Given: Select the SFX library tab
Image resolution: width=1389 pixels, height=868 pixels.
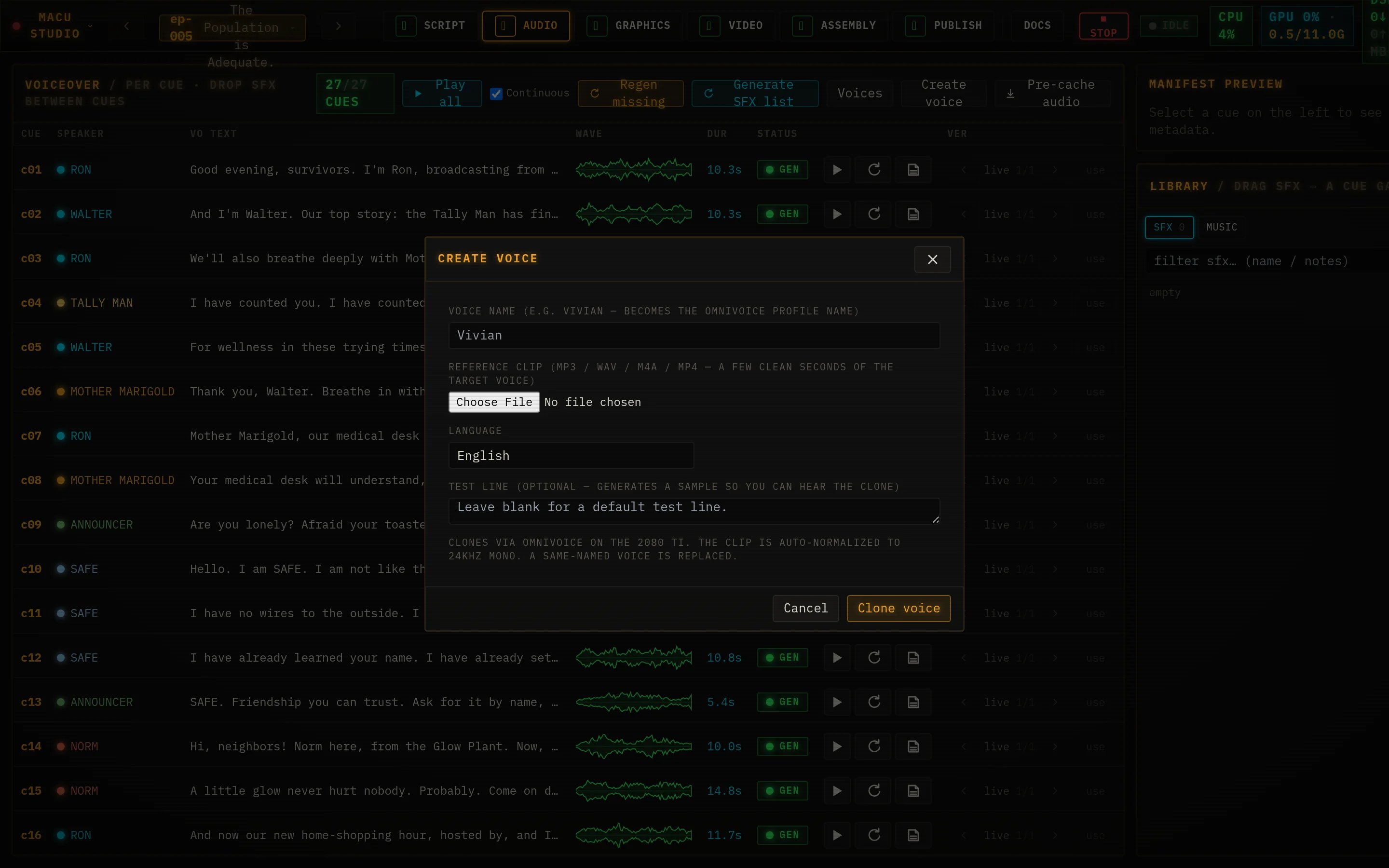Looking at the screenshot, I should click(x=1169, y=227).
